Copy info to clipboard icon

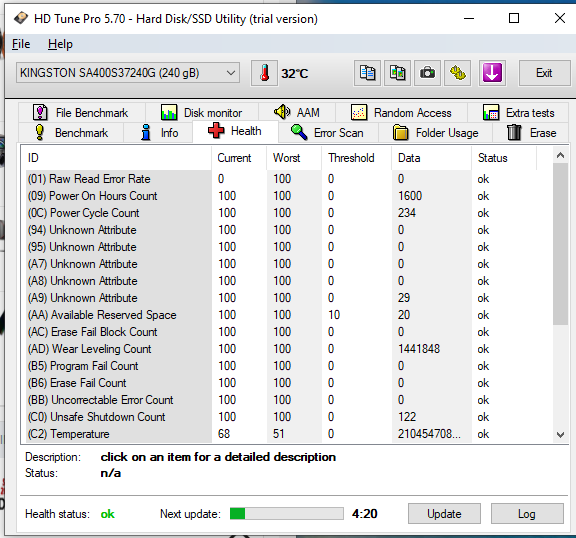tap(367, 73)
